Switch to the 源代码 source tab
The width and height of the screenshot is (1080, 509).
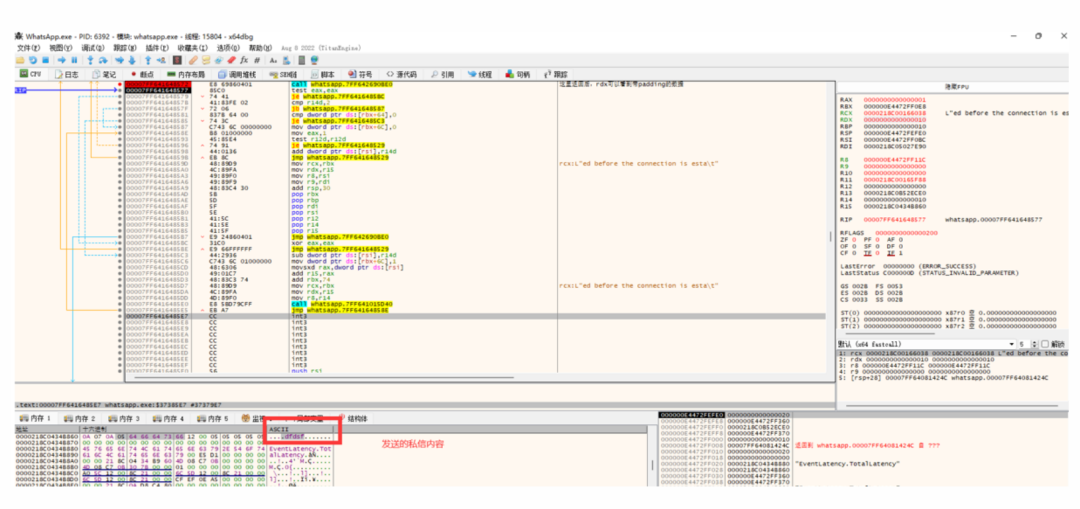402,74
